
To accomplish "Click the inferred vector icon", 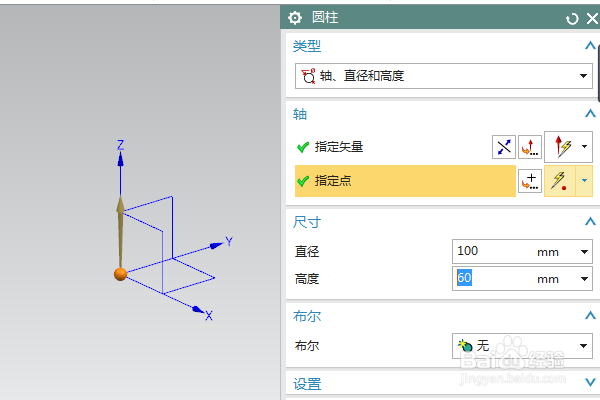I will [x=561, y=147].
